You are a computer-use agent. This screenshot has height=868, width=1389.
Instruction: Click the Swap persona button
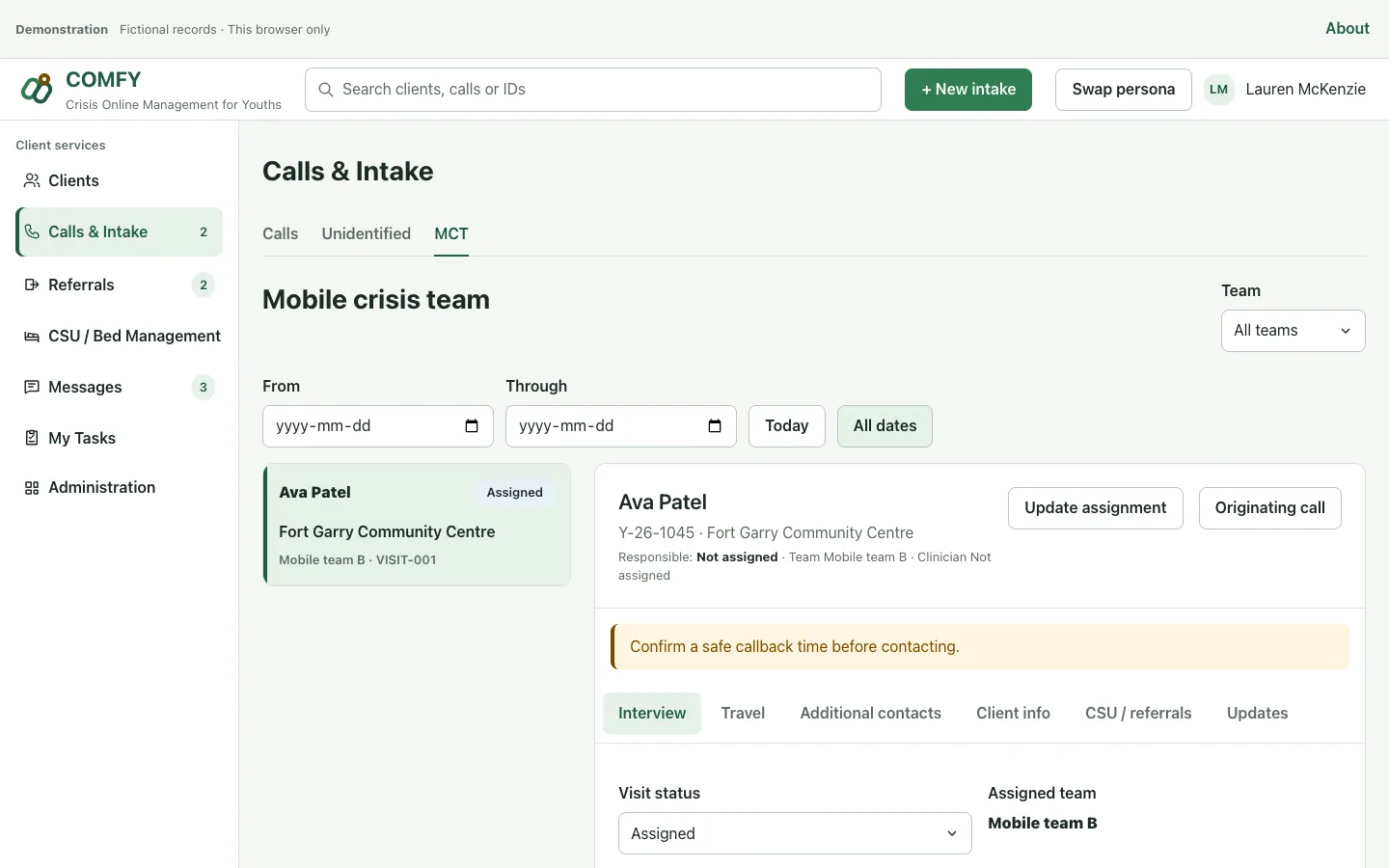(1124, 90)
